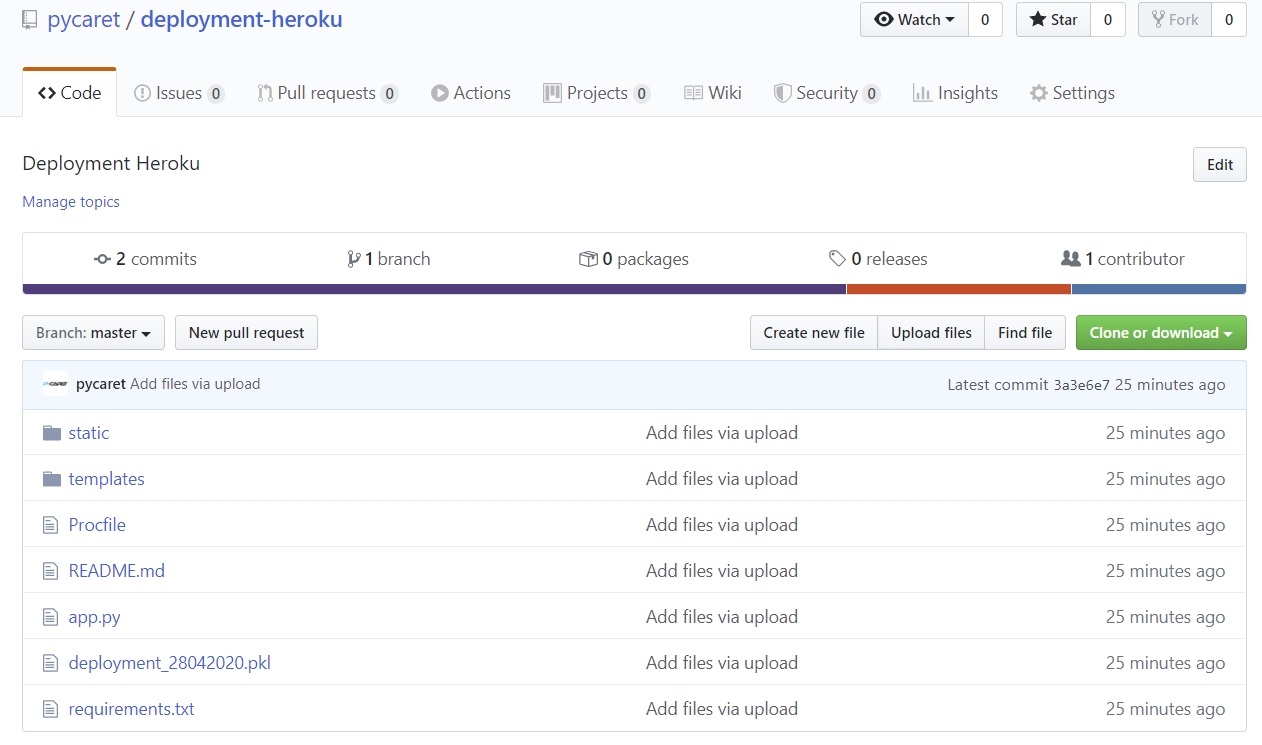The width and height of the screenshot is (1262, 745).
Task: Click the repository book icon beside pycaret
Action: (30, 20)
